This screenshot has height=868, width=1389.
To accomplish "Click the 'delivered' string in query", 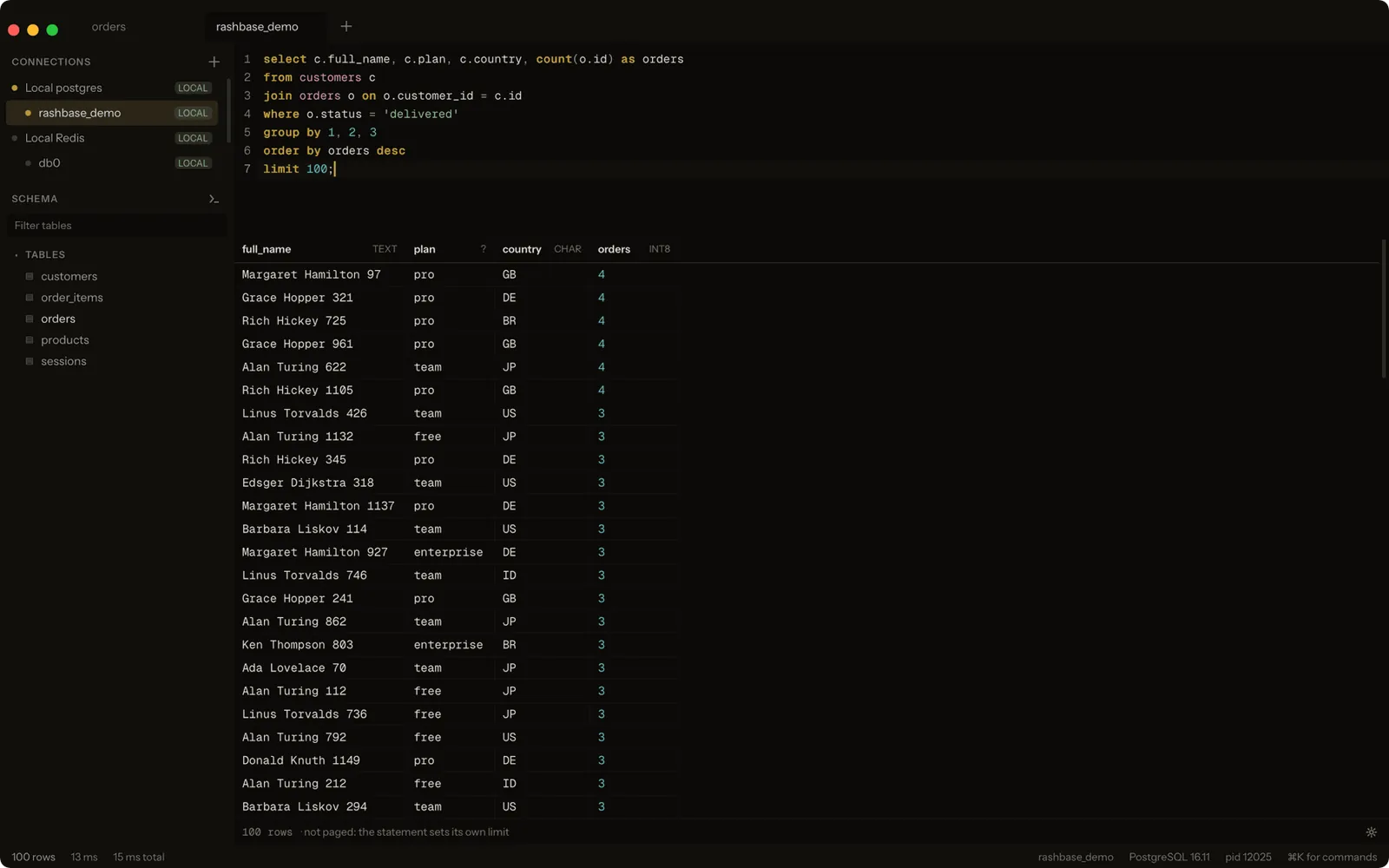I will click(421, 114).
